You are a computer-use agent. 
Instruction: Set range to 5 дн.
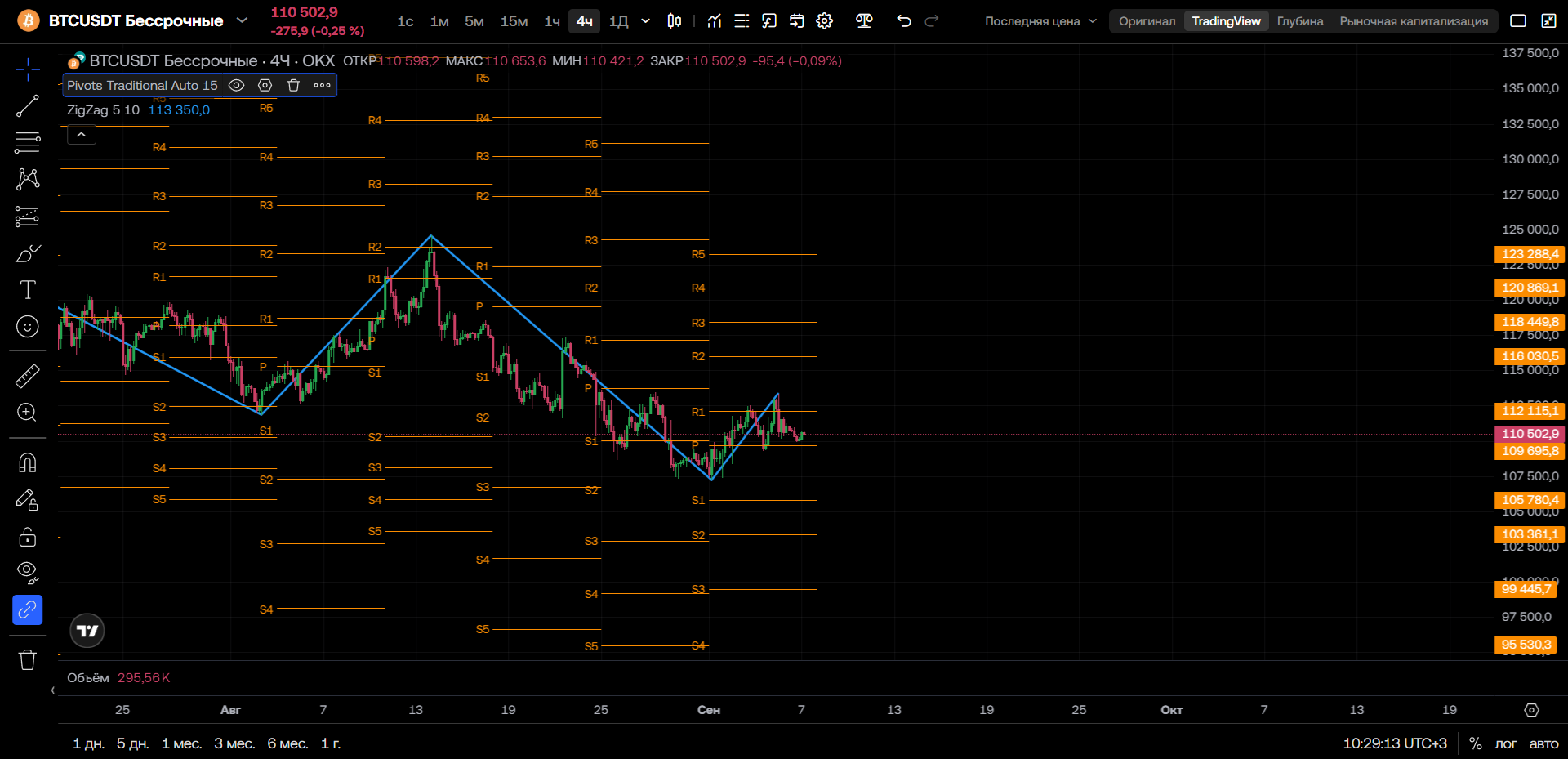pyautogui.click(x=132, y=743)
